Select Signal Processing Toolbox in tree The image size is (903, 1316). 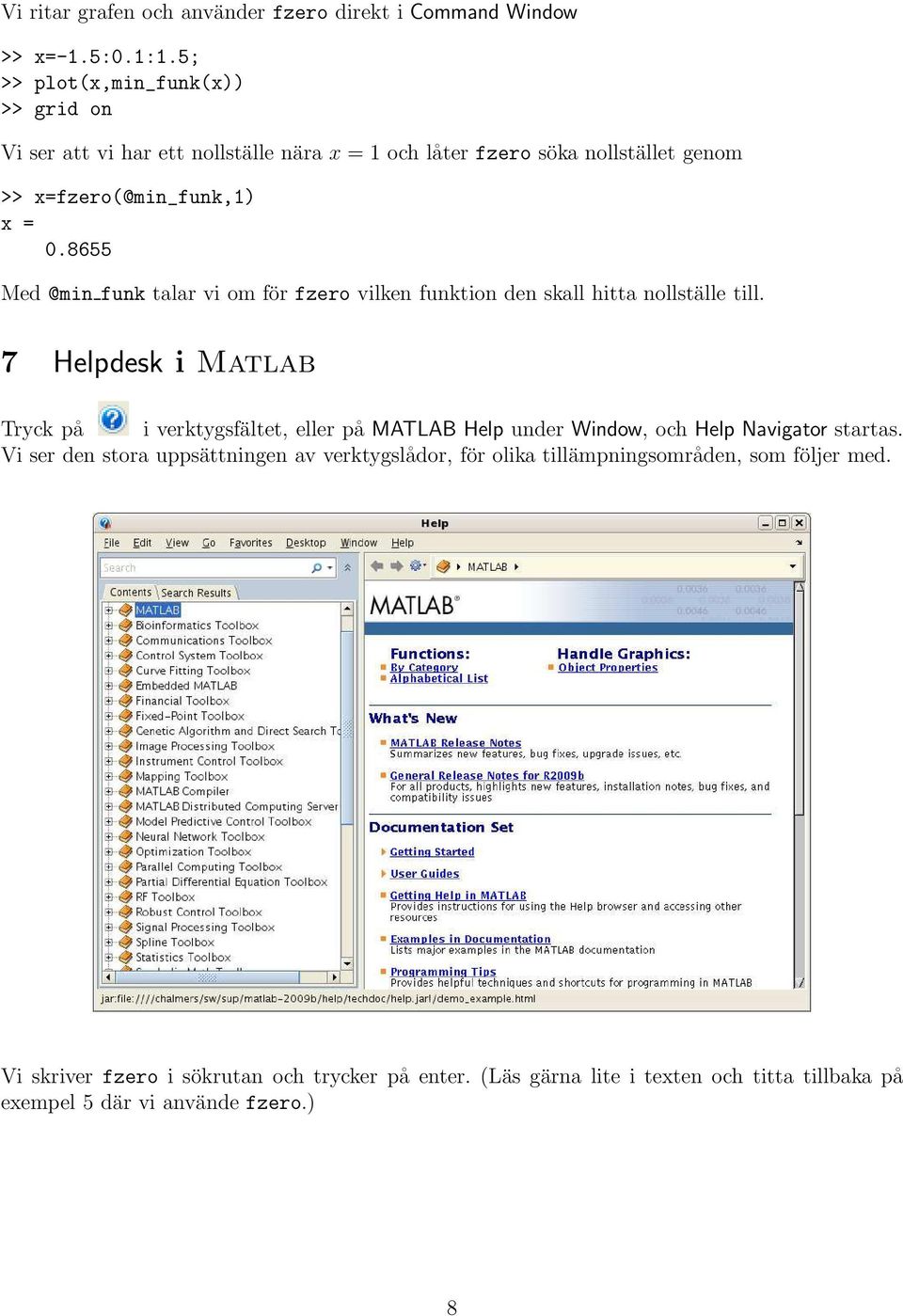tap(205, 927)
